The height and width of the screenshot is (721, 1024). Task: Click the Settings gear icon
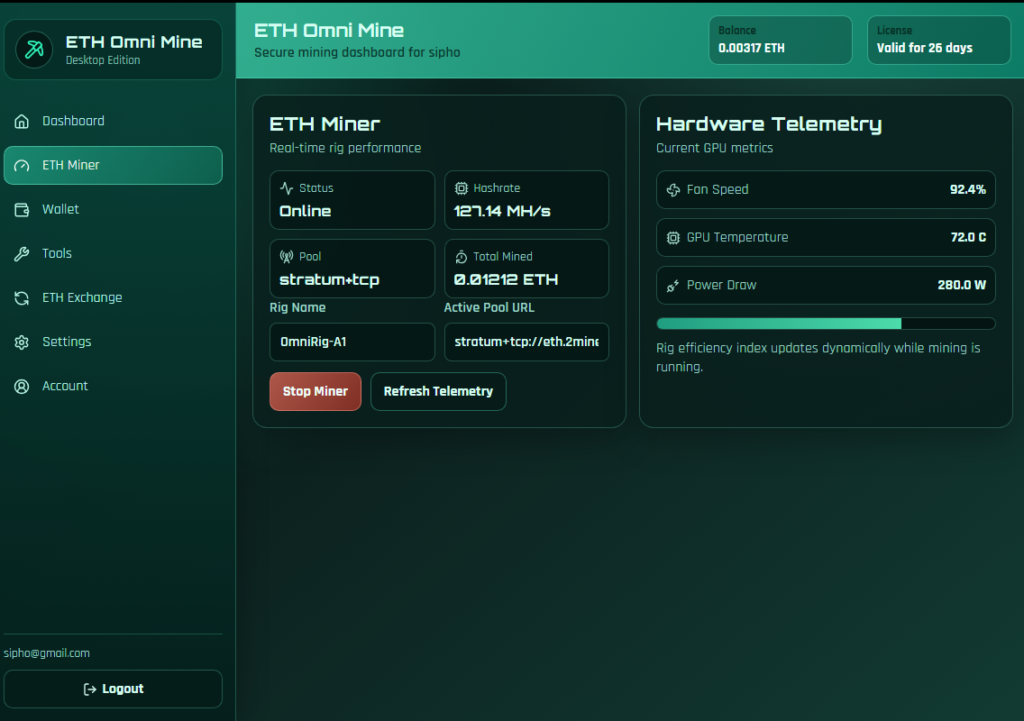(x=22, y=342)
